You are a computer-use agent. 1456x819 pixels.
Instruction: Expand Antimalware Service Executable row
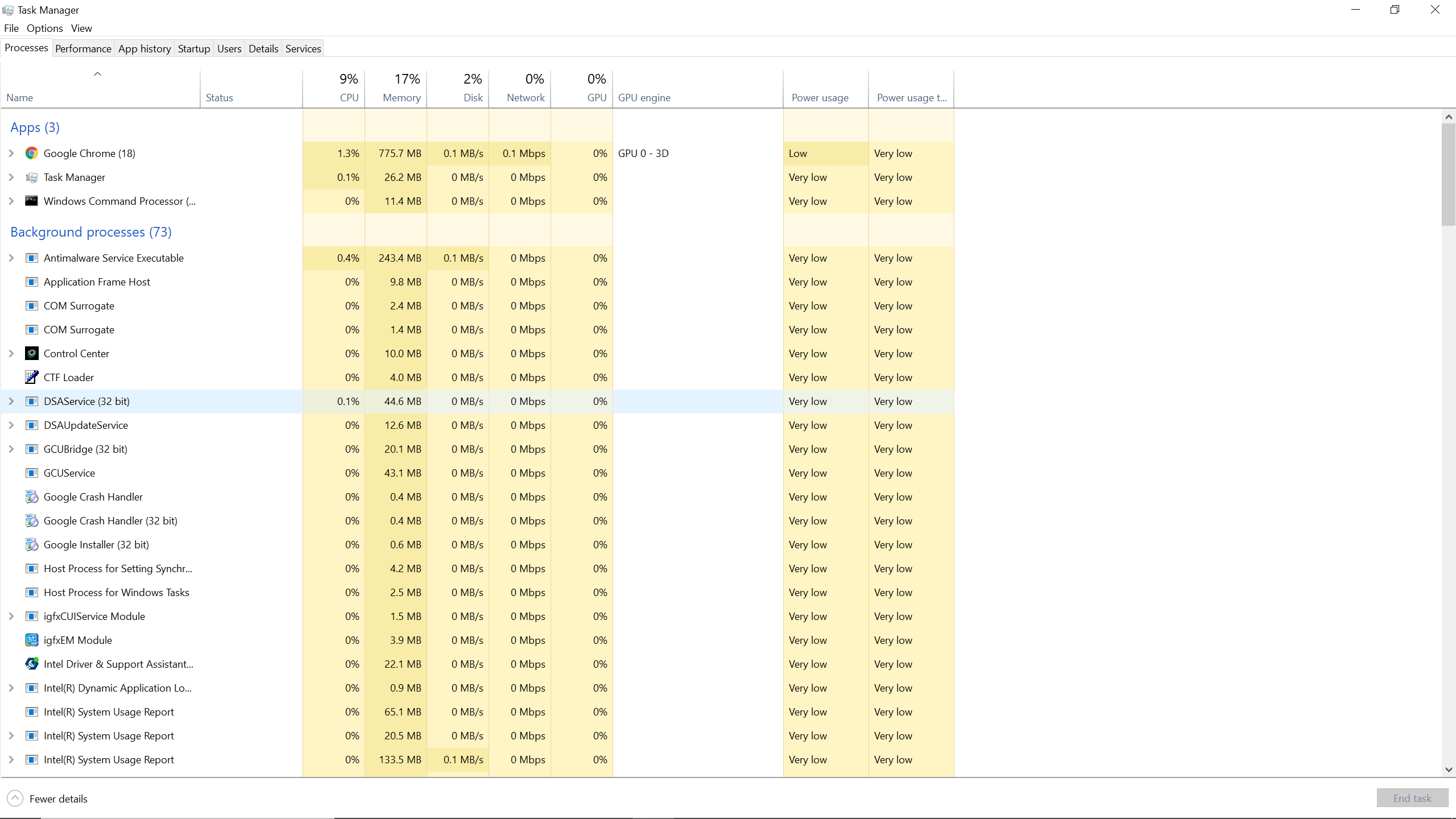click(x=11, y=258)
